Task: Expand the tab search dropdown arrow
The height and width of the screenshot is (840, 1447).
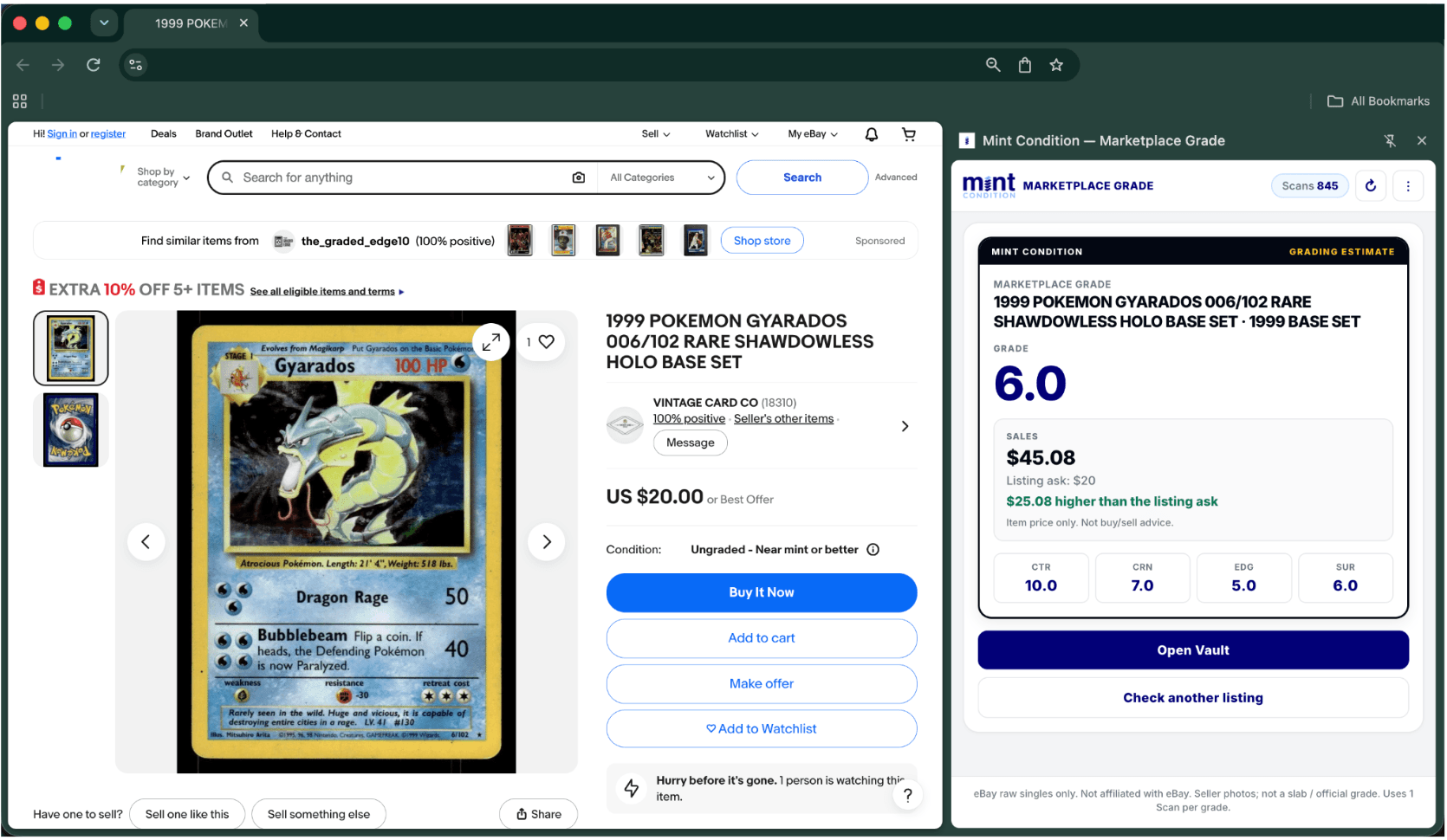Action: pyautogui.click(x=104, y=23)
